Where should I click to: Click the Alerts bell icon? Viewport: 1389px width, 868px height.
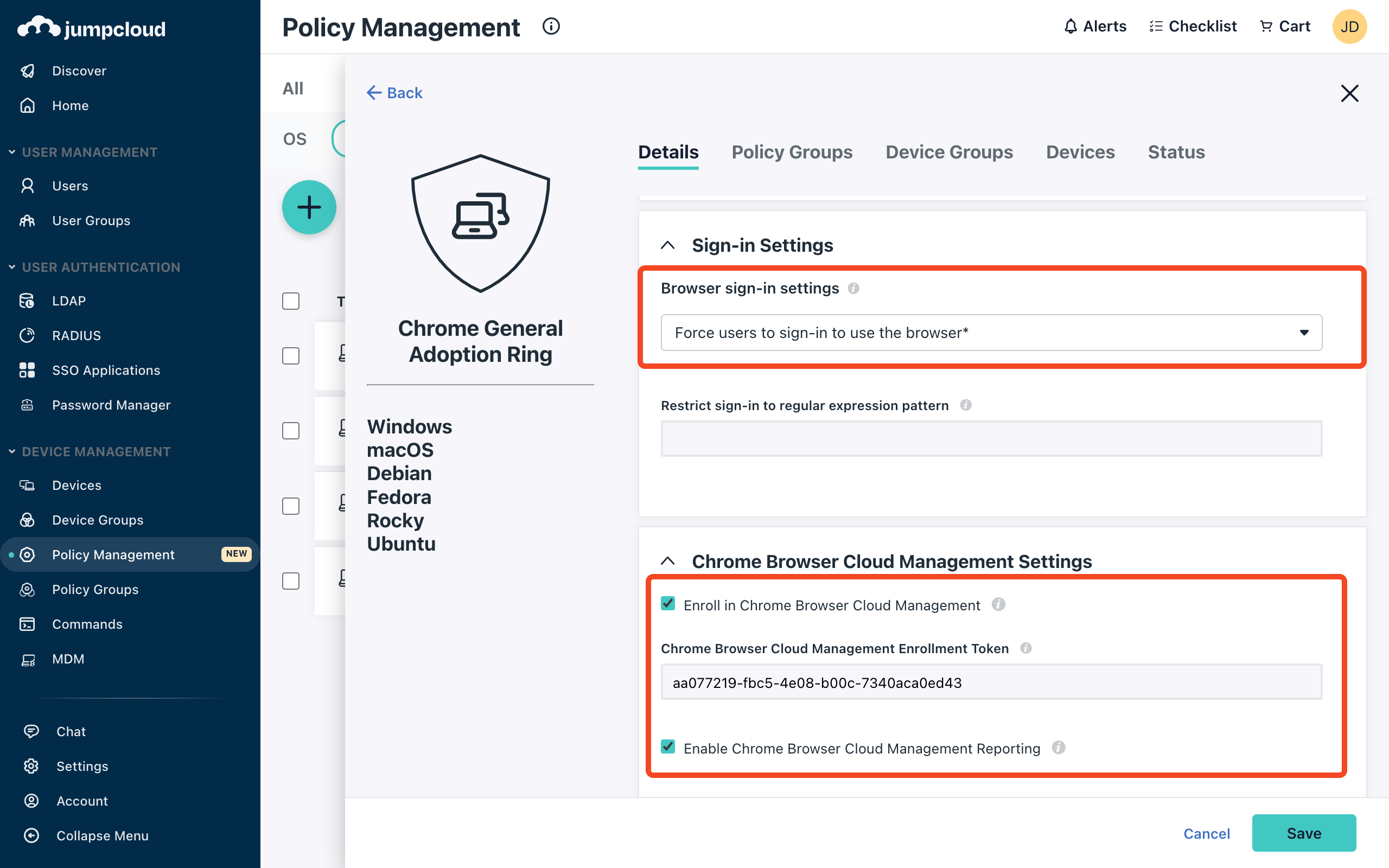1071,27
